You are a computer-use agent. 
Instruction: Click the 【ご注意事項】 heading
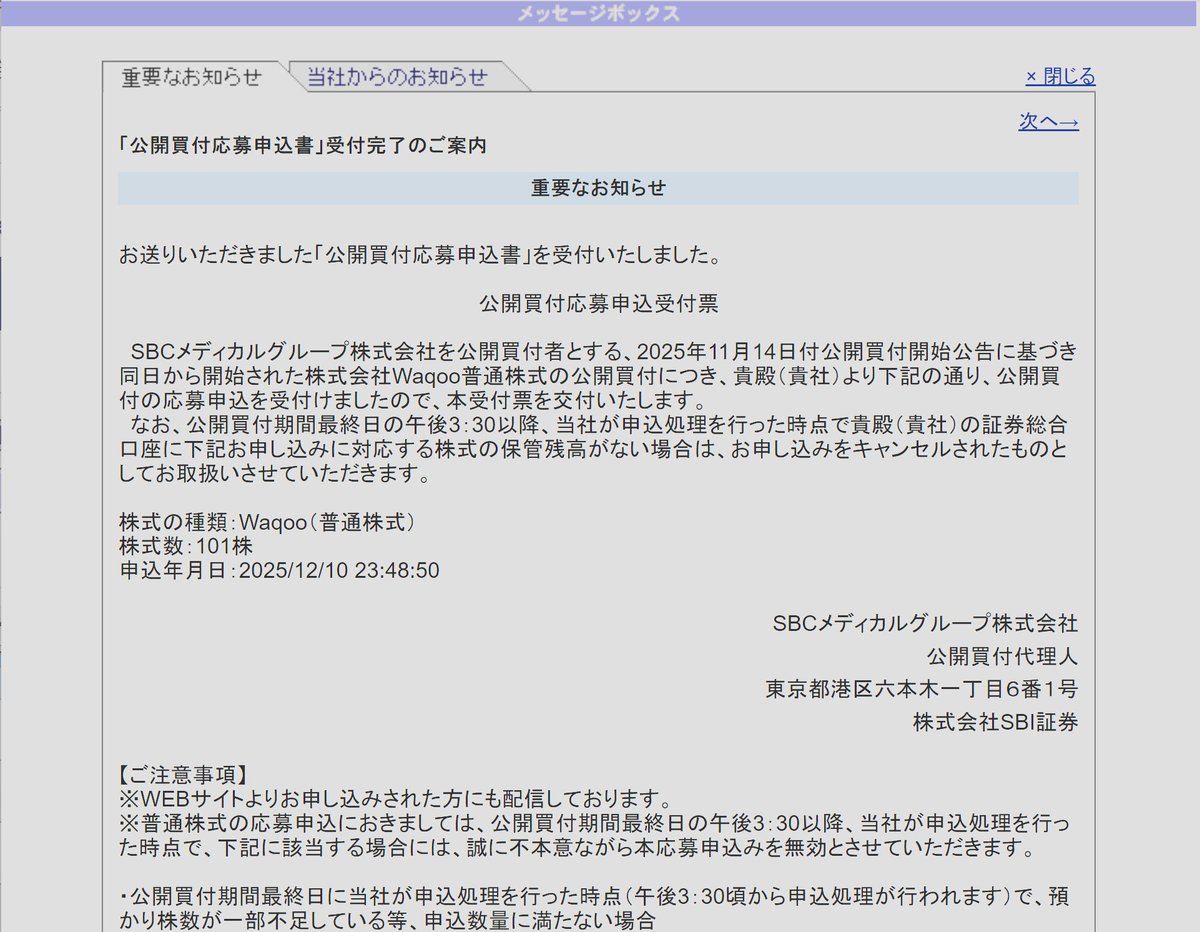pos(183,774)
